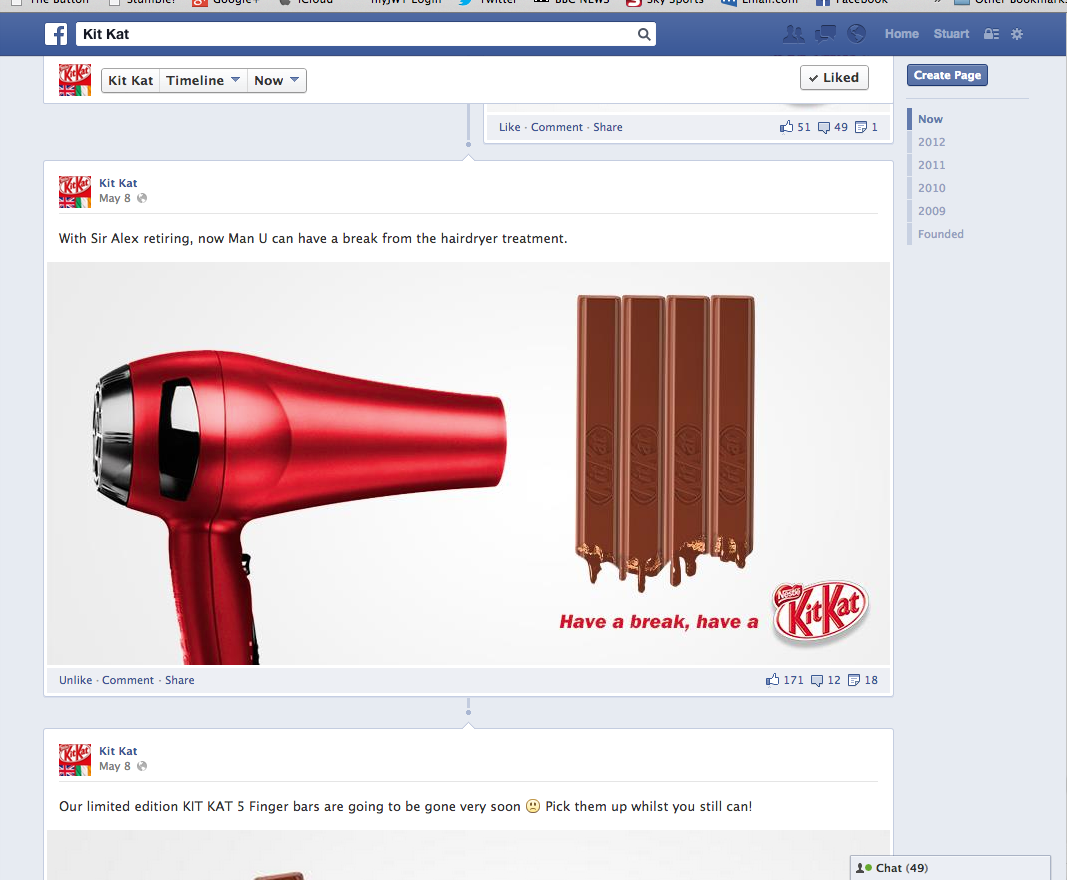Screen dimensions: 1067x880
Task: Open the Now dropdown filter
Action: (x=276, y=80)
